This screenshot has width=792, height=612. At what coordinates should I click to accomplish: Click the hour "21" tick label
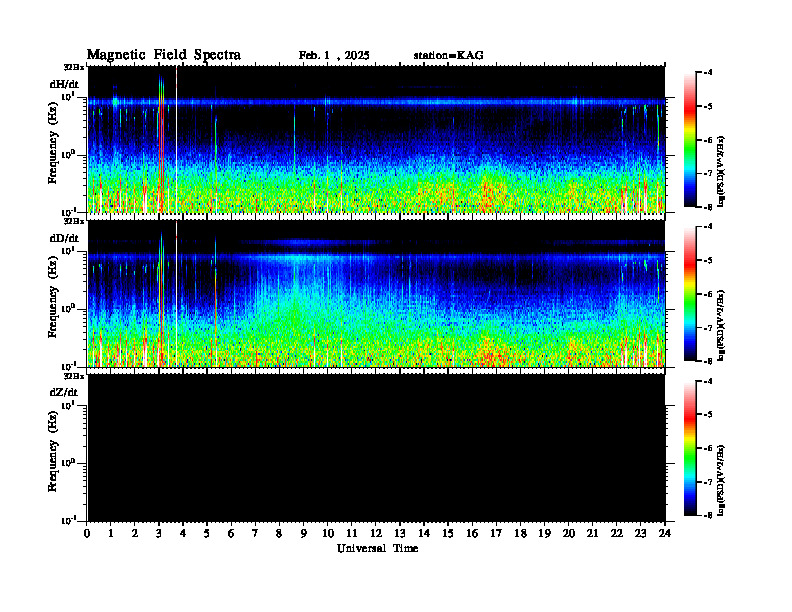pos(592,533)
